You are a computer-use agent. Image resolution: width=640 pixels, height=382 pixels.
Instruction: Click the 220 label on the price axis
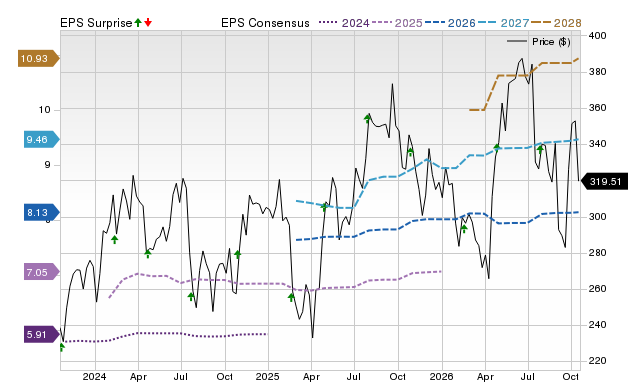pos(597,361)
